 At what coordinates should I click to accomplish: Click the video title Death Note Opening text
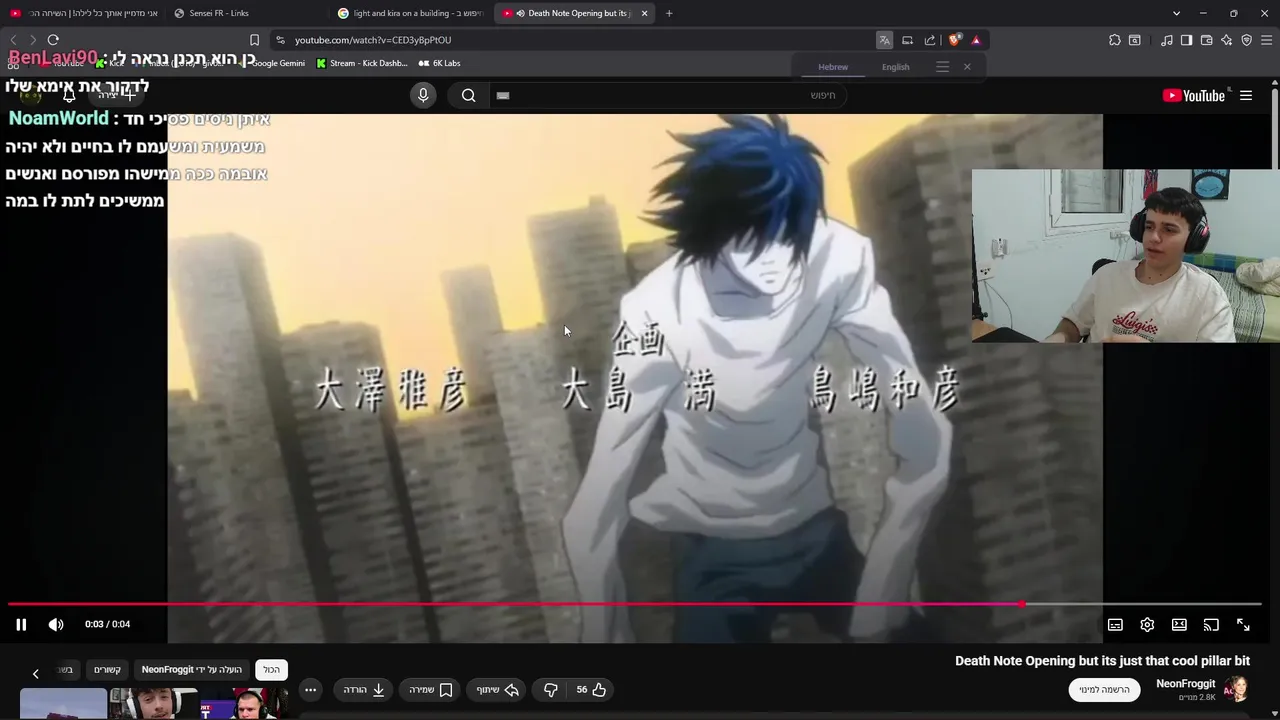1102,661
